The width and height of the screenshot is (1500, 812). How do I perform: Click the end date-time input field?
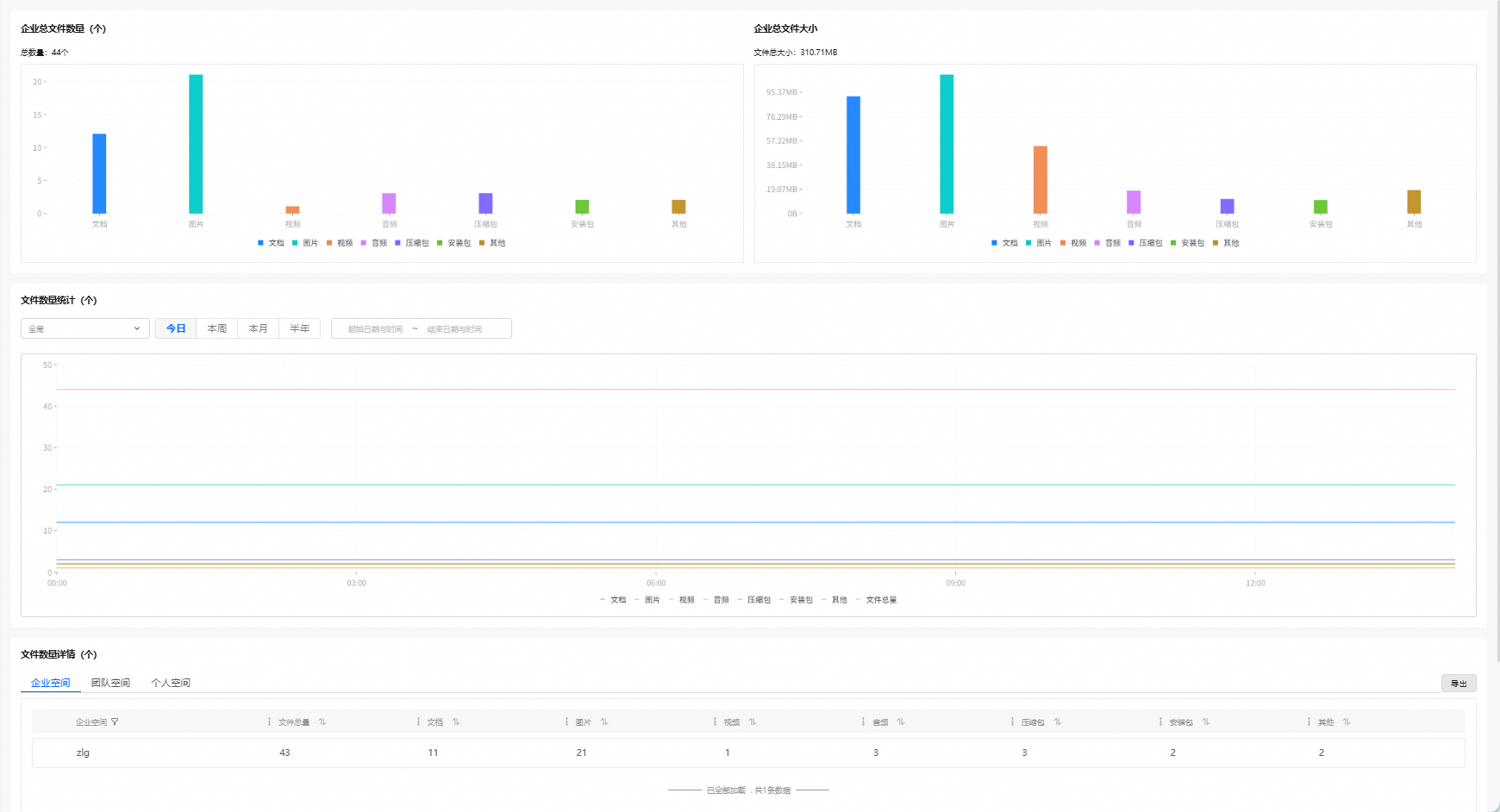pyautogui.click(x=454, y=329)
